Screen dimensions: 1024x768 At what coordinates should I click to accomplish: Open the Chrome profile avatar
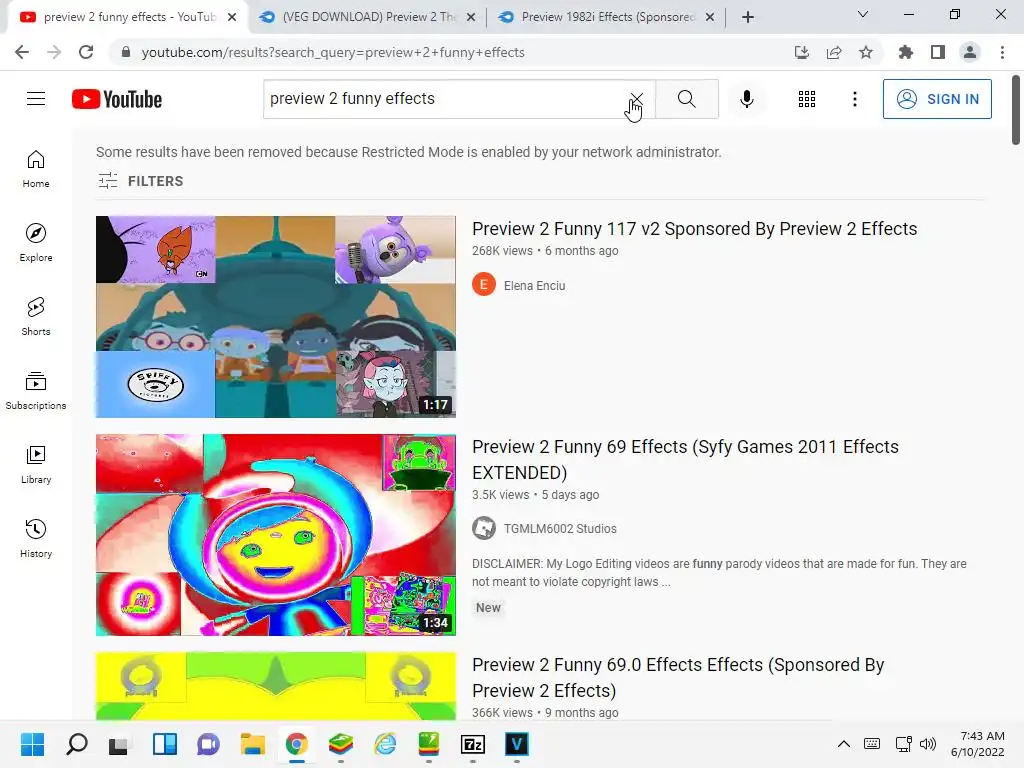pyautogui.click(x=970, y=52)
